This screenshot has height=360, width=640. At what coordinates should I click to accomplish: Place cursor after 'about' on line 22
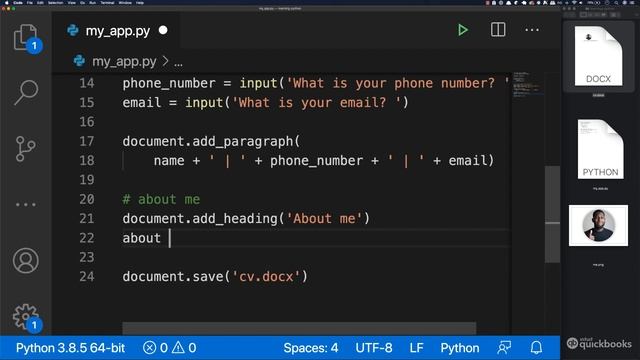tap(170, 238)
